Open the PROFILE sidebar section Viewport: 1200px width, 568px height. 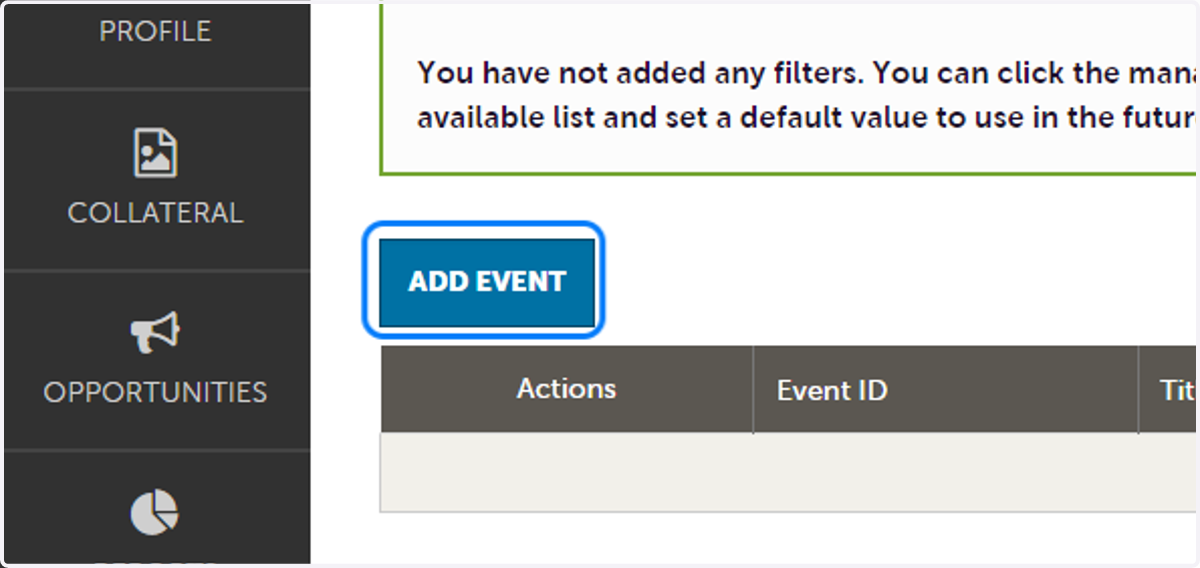pos(155,32)
